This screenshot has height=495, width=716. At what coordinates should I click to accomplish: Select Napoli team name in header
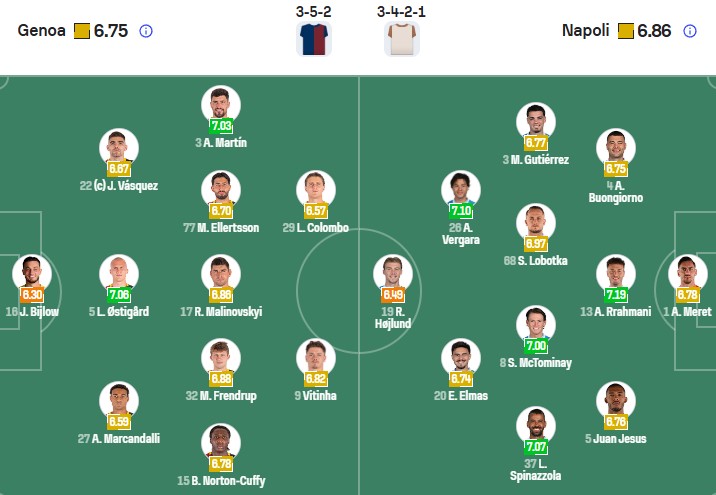click(585, 31)
